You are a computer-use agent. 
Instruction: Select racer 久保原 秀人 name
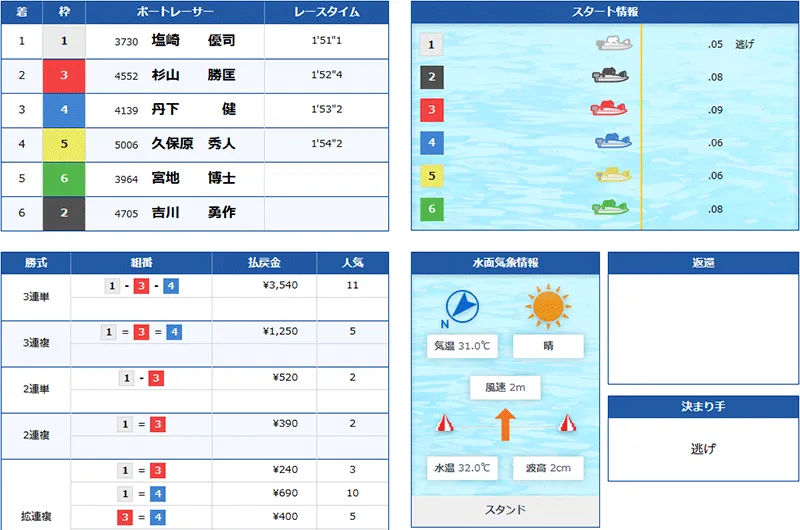(193, 144)
